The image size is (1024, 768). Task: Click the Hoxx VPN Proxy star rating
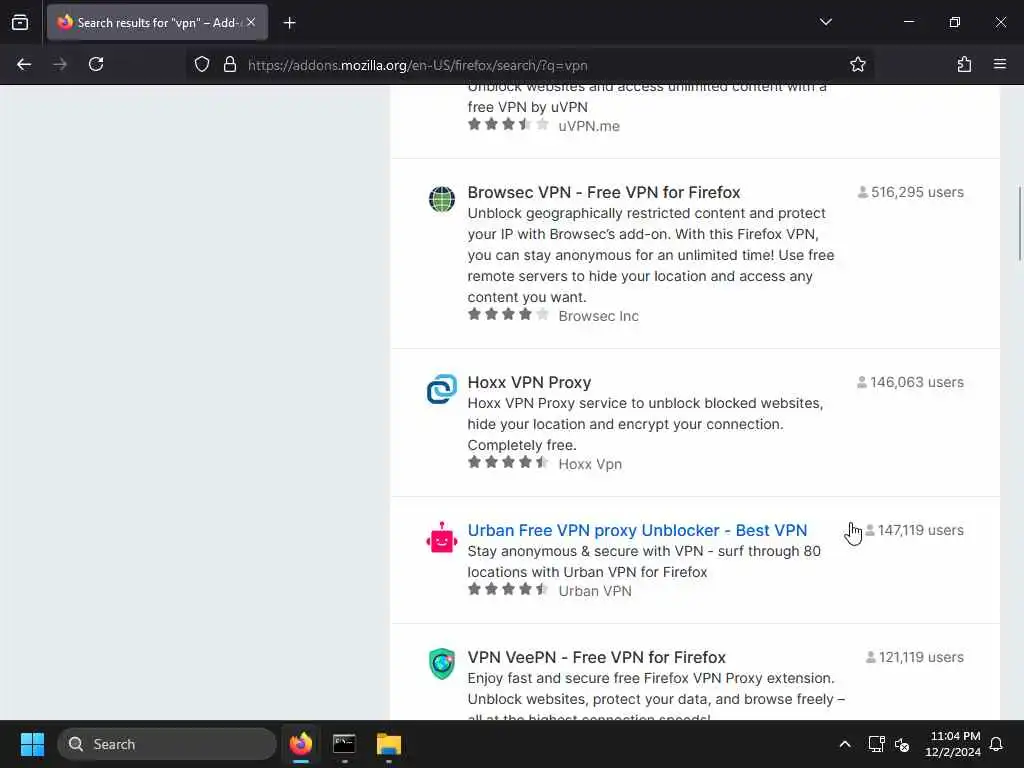click(508, 463)
